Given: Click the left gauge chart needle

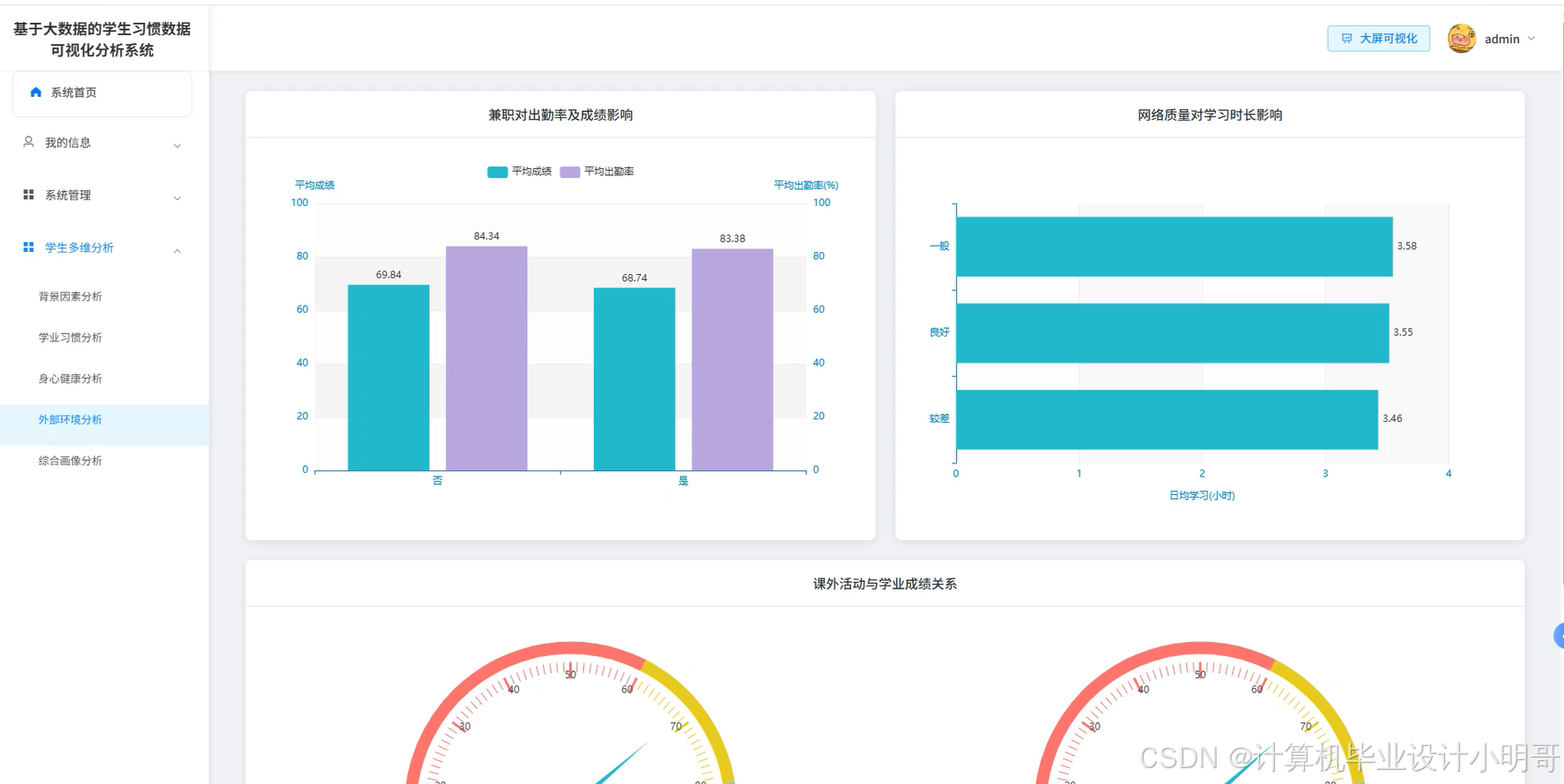Looking at the screenshot, I should tap(622, 763).
